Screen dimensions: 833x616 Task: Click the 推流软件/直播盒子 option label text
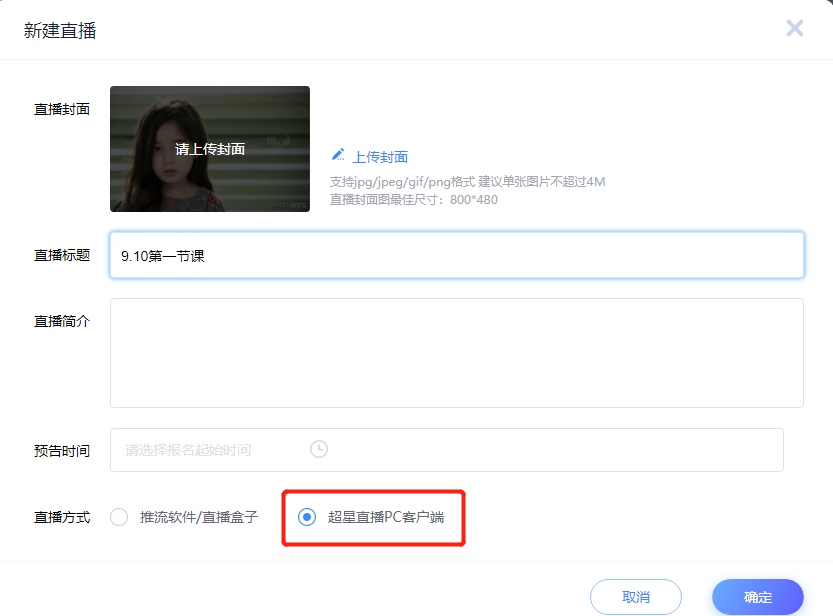199,517
